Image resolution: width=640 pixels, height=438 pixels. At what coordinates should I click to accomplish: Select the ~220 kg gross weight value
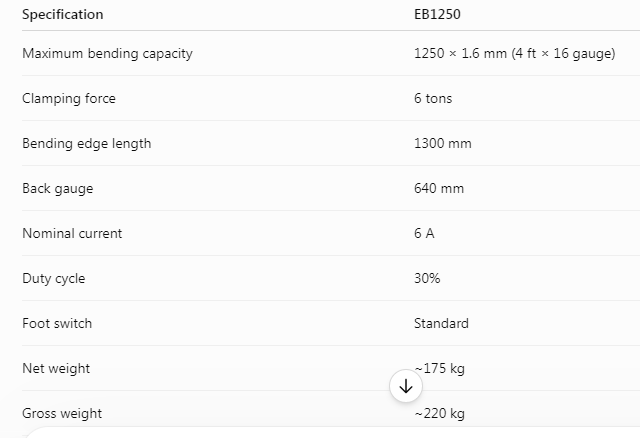pyautogui.click(x=440, y=413)
